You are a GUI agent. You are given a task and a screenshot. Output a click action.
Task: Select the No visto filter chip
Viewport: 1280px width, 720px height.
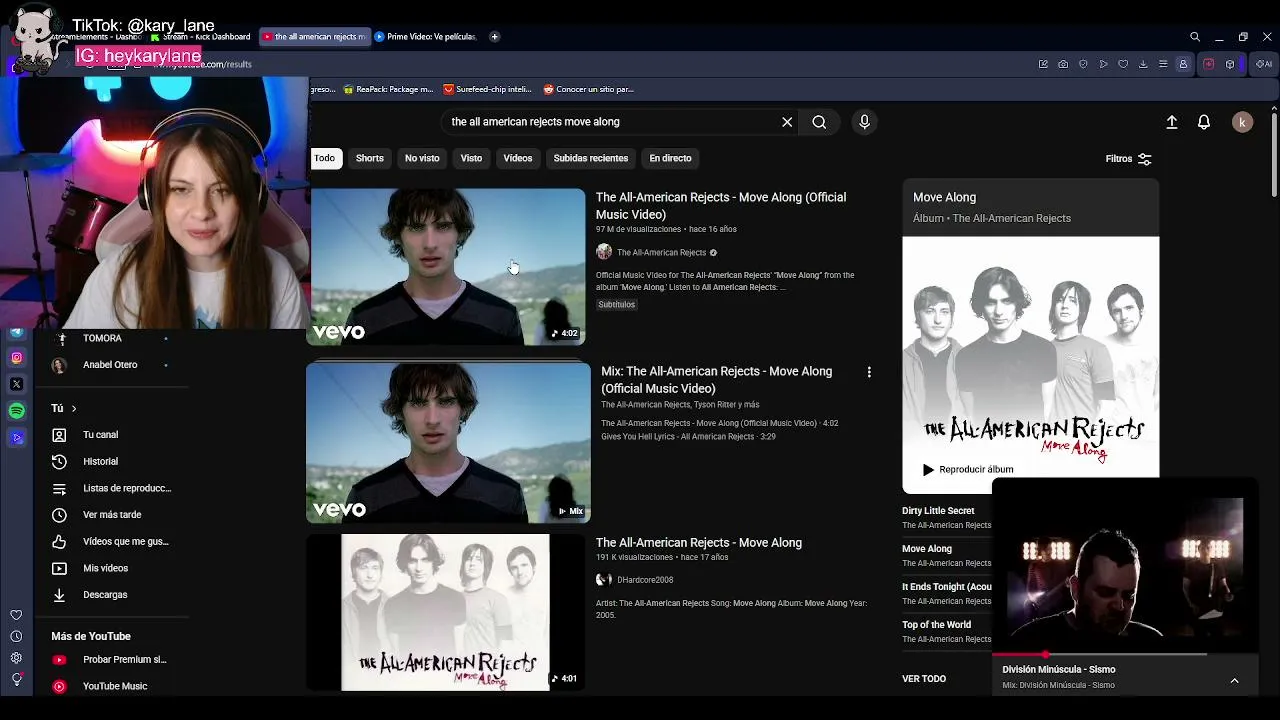422,158
